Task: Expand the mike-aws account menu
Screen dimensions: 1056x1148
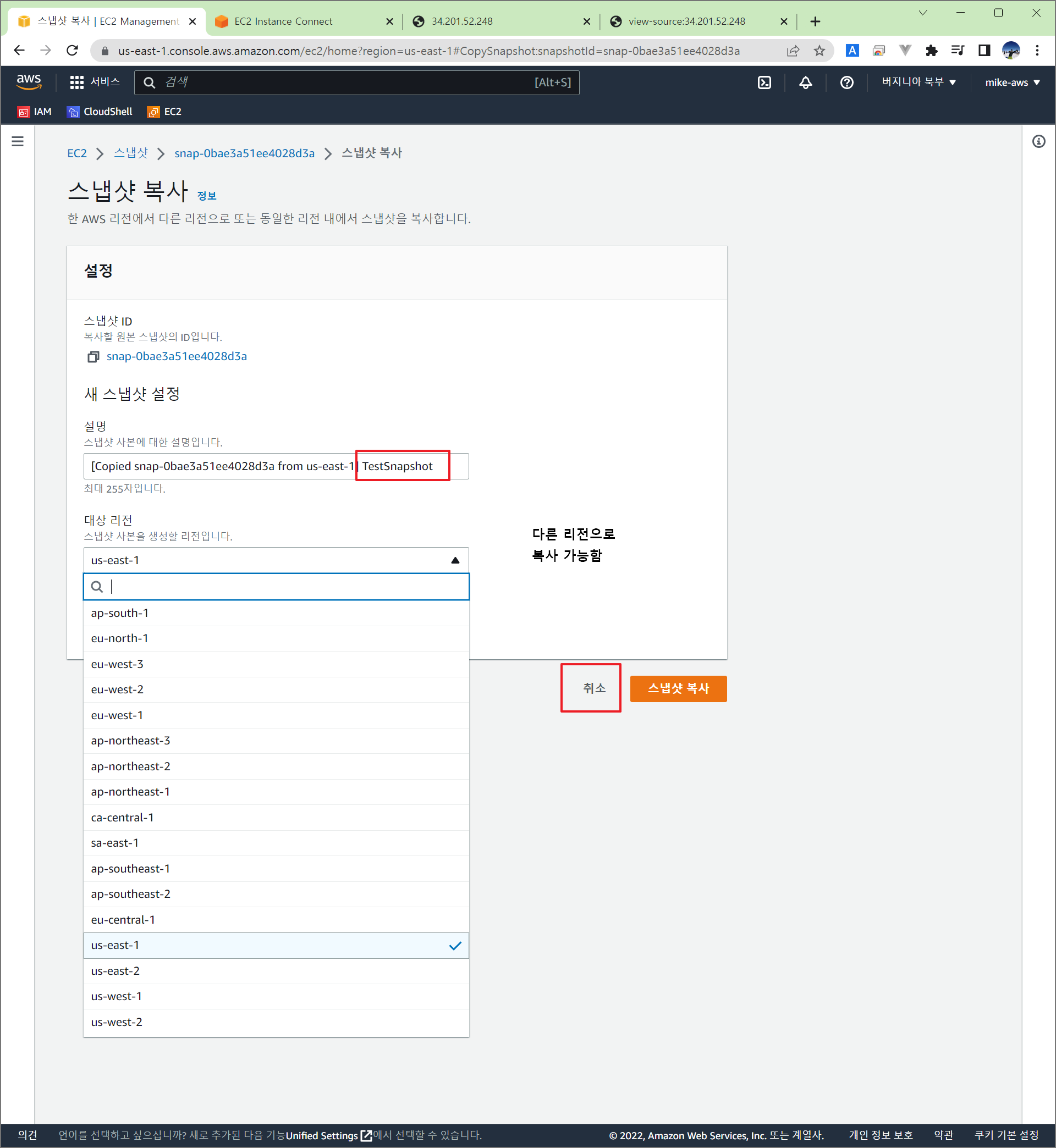Action: (x=1011, y=82)
